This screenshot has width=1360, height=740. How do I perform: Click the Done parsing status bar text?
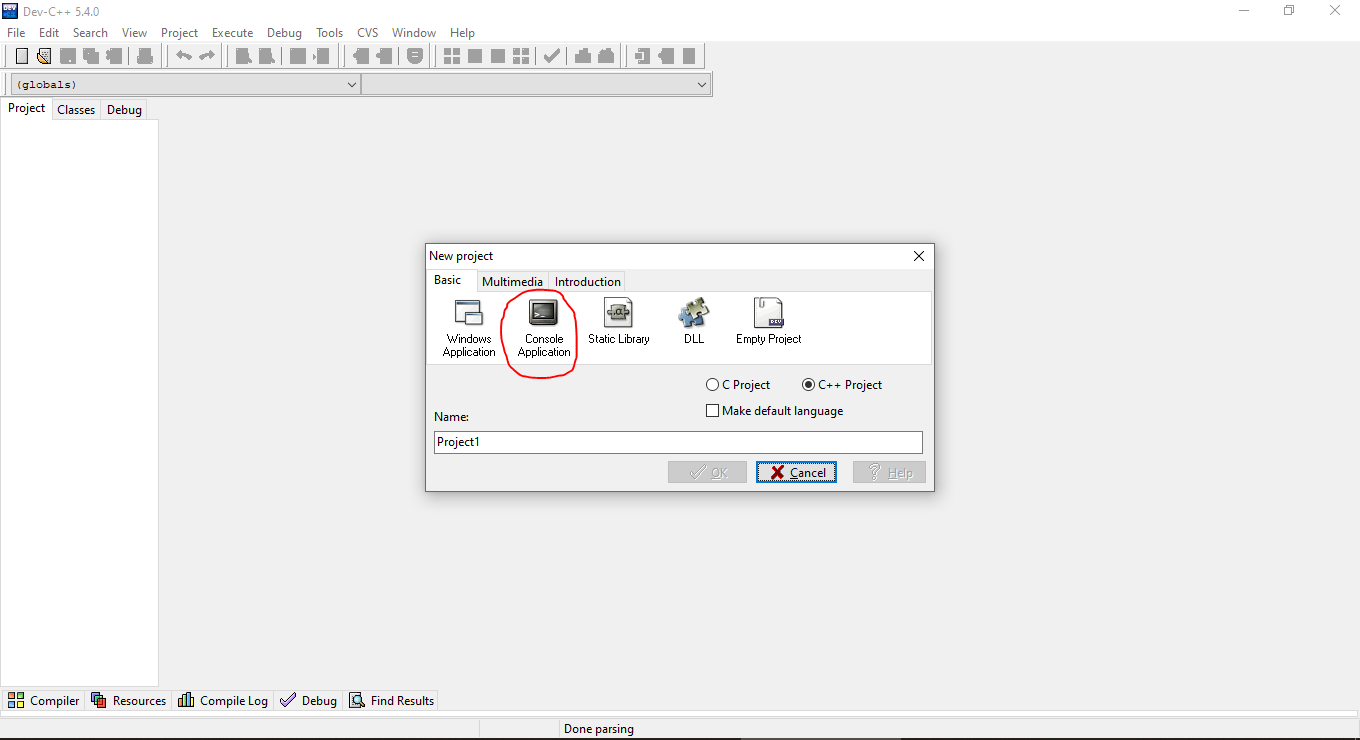(599, 729)
